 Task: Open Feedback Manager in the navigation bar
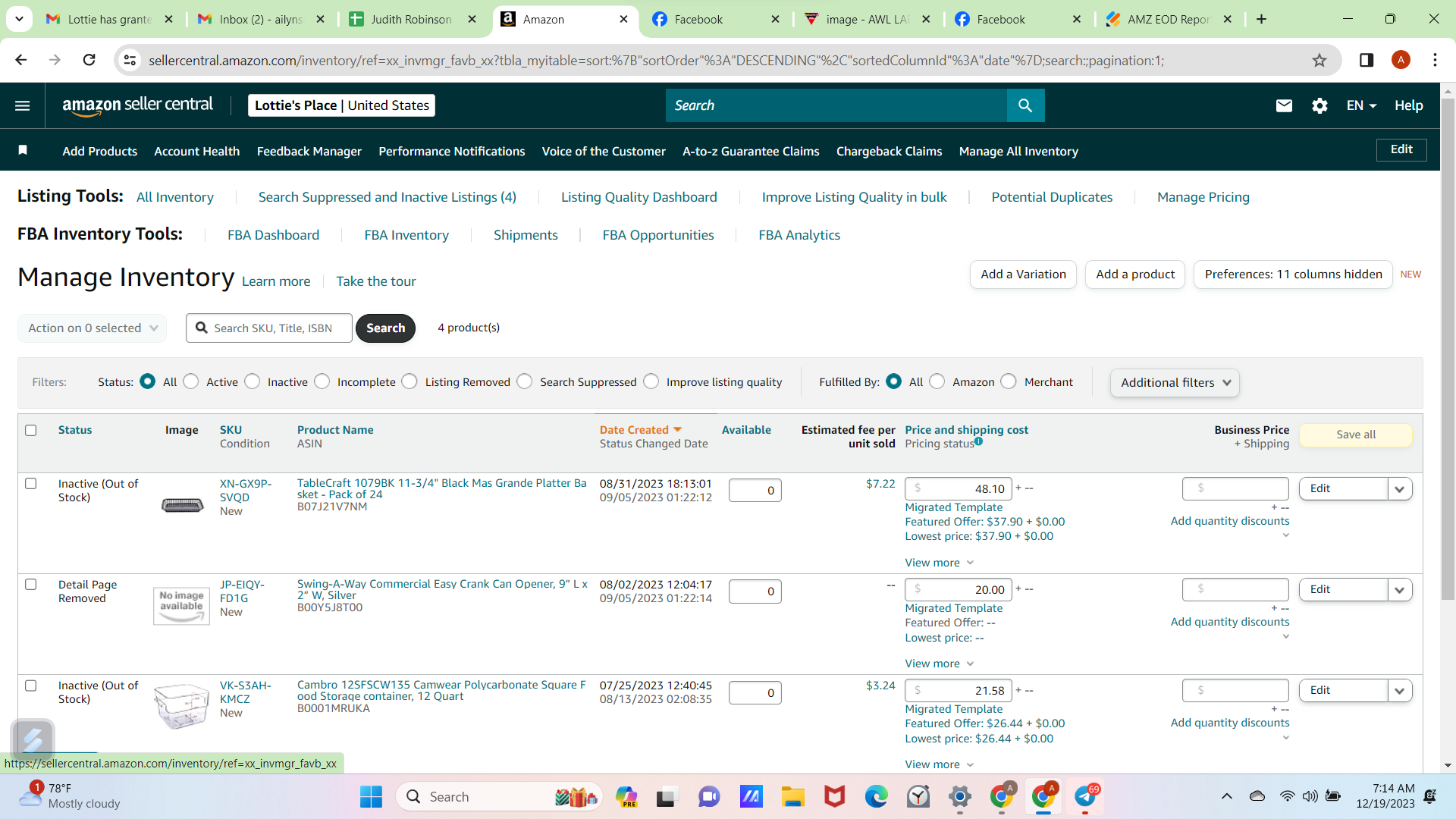coord(309,151)
